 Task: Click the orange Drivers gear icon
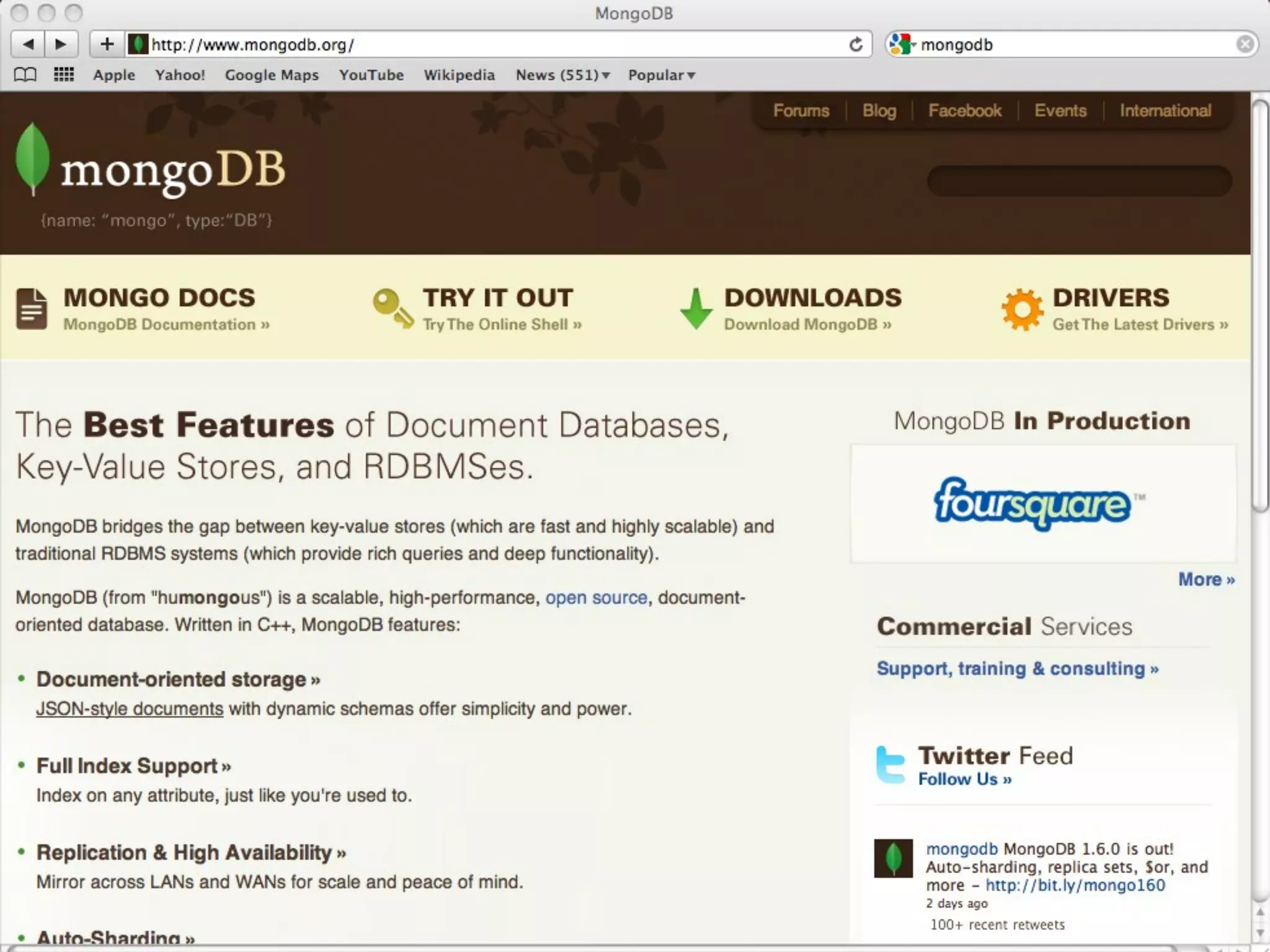coord(1022,309)
